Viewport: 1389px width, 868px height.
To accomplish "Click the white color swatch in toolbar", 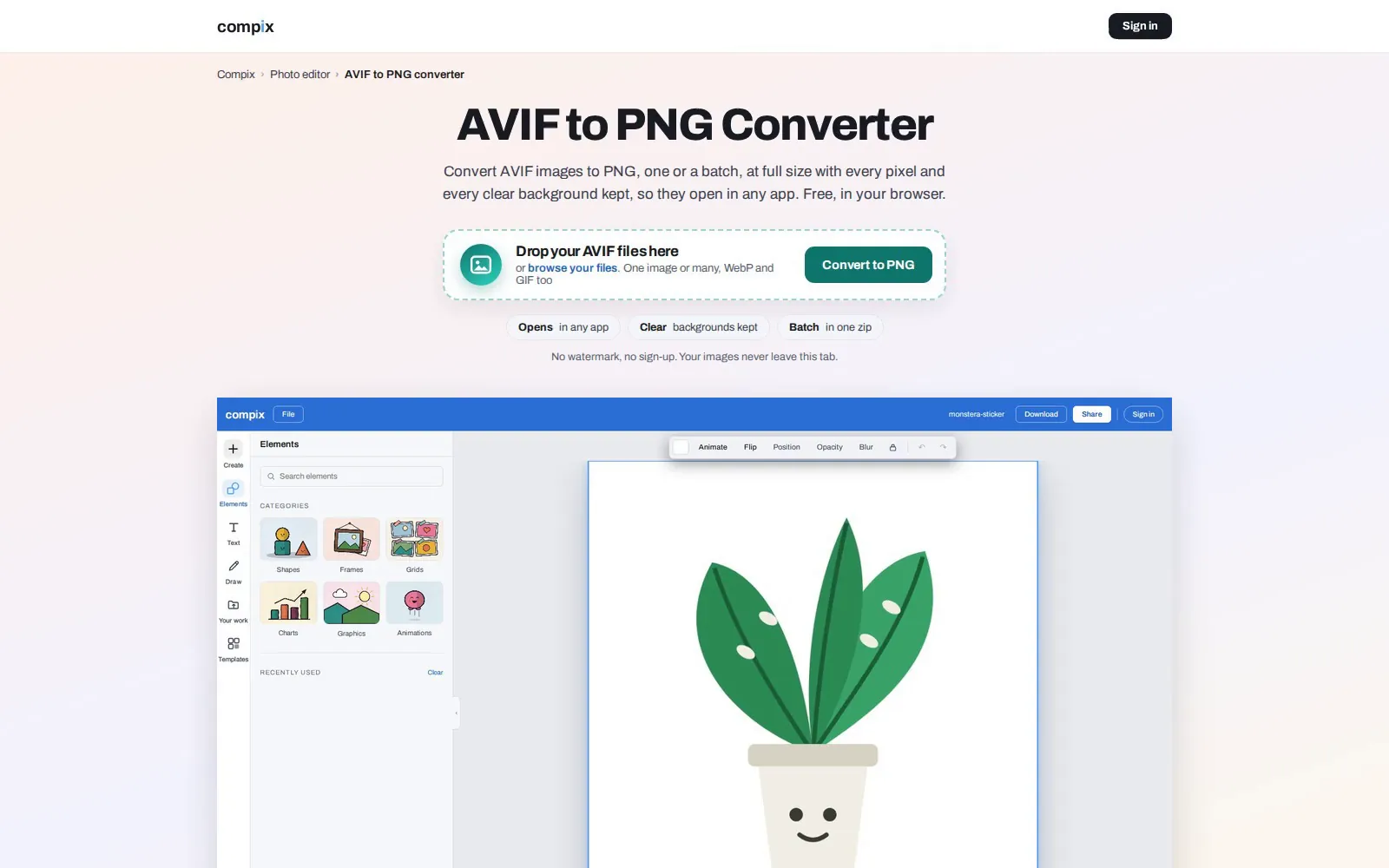I will click(681, 447).
